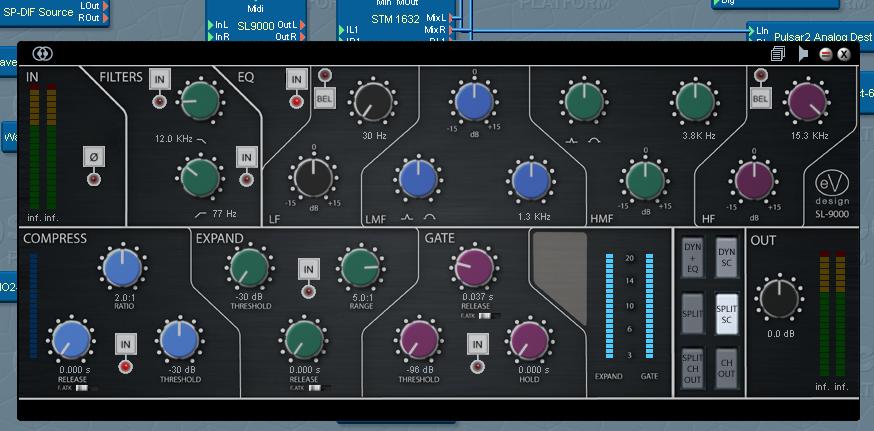
Task: Click the compressor THRESHOLD knob
Action: [179, 339]
